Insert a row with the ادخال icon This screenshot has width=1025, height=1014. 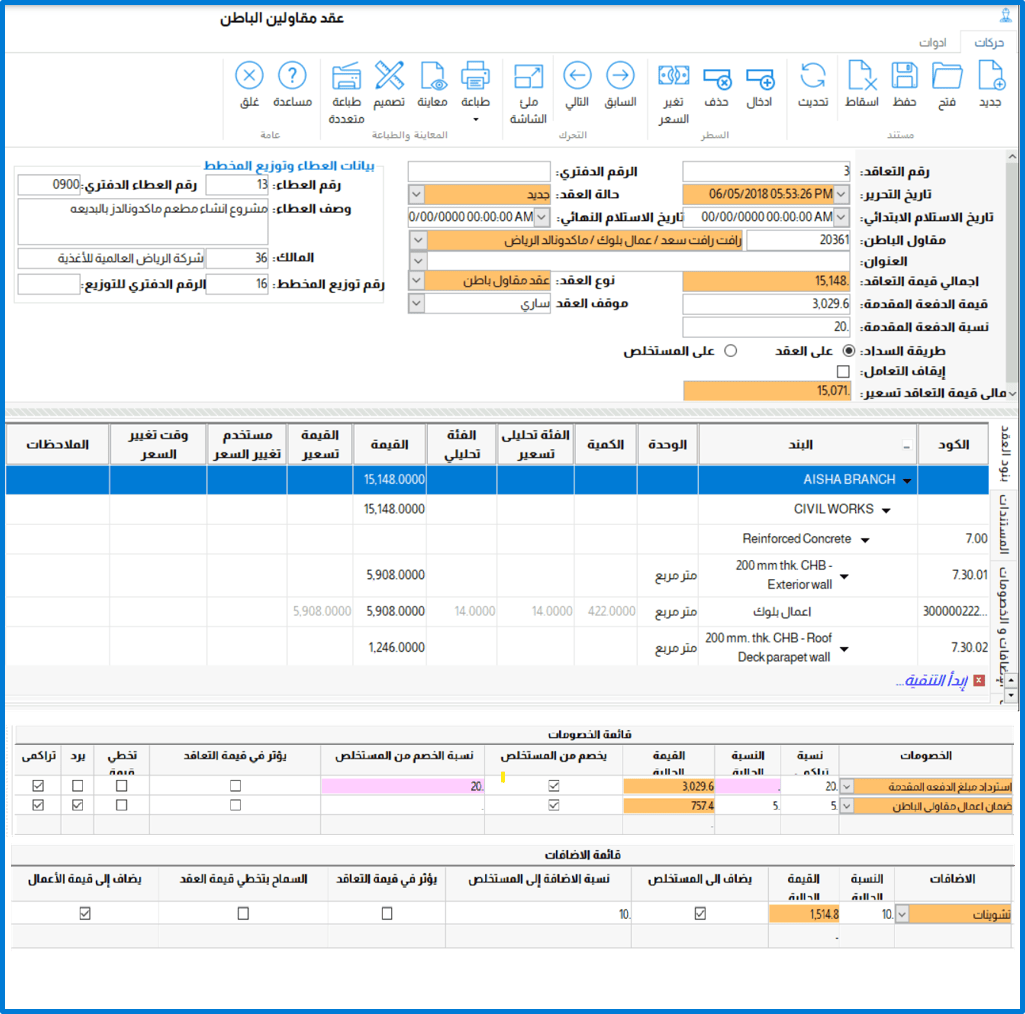[760, 78]
